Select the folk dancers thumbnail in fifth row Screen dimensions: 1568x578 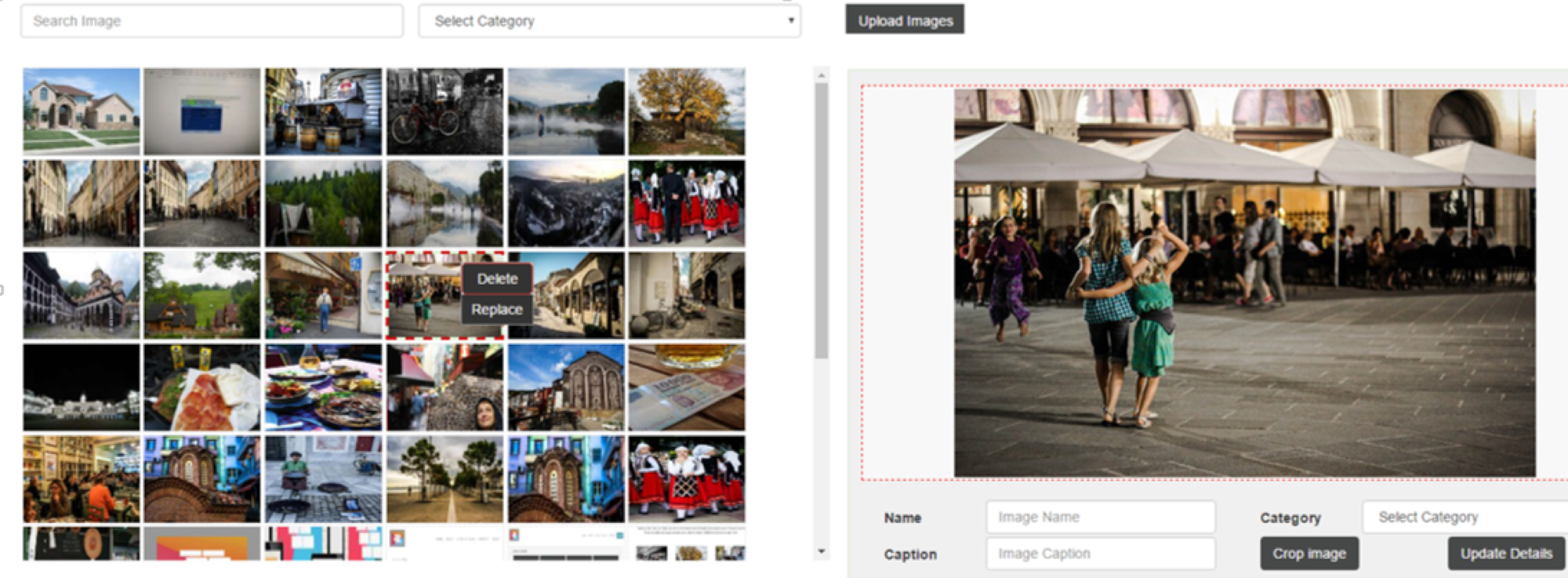pos(687,479)
